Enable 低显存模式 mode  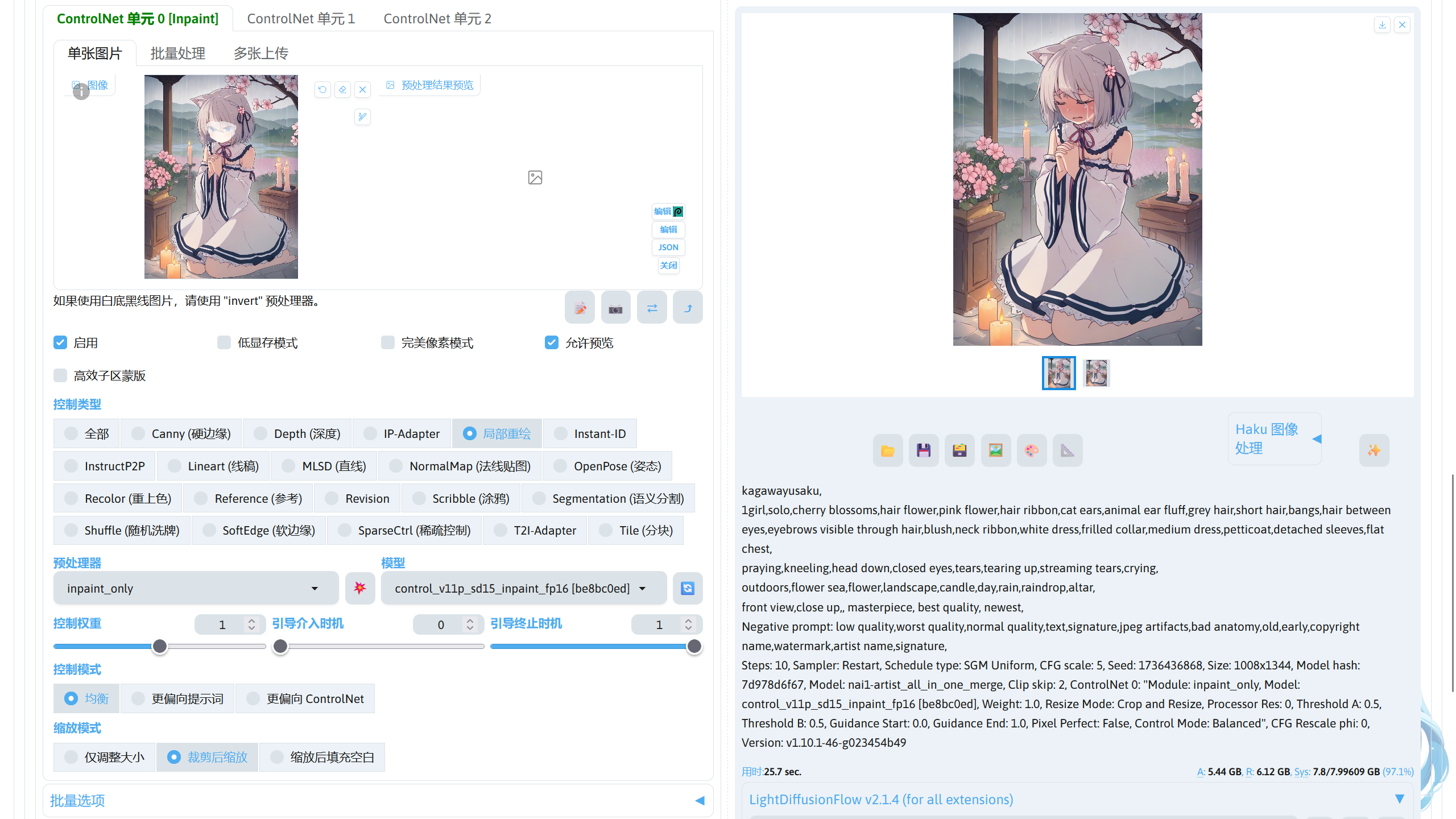click(x=224, y=342)
